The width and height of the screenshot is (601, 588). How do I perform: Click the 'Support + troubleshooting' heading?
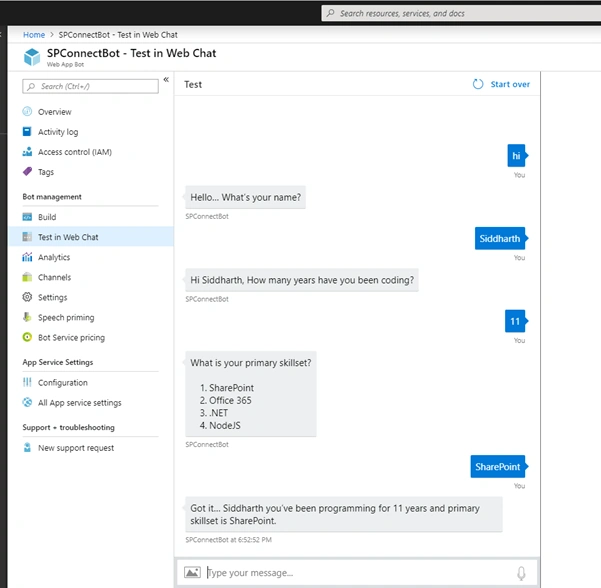click(68, 427)
